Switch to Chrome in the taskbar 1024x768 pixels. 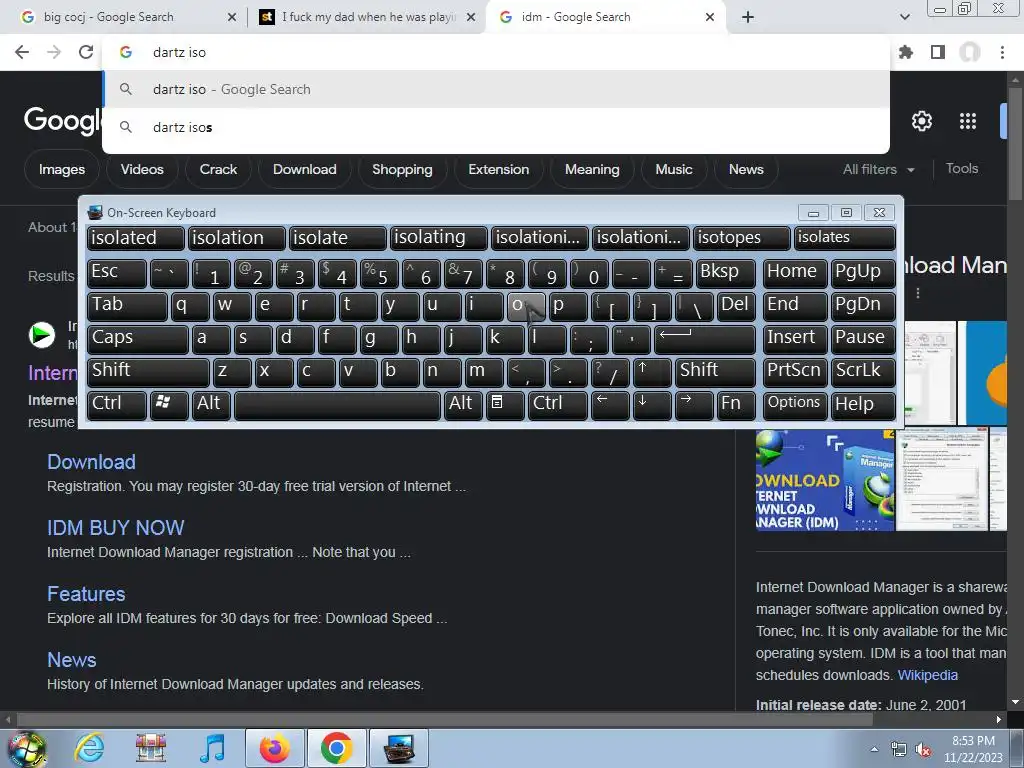click(x=336, y=748)
